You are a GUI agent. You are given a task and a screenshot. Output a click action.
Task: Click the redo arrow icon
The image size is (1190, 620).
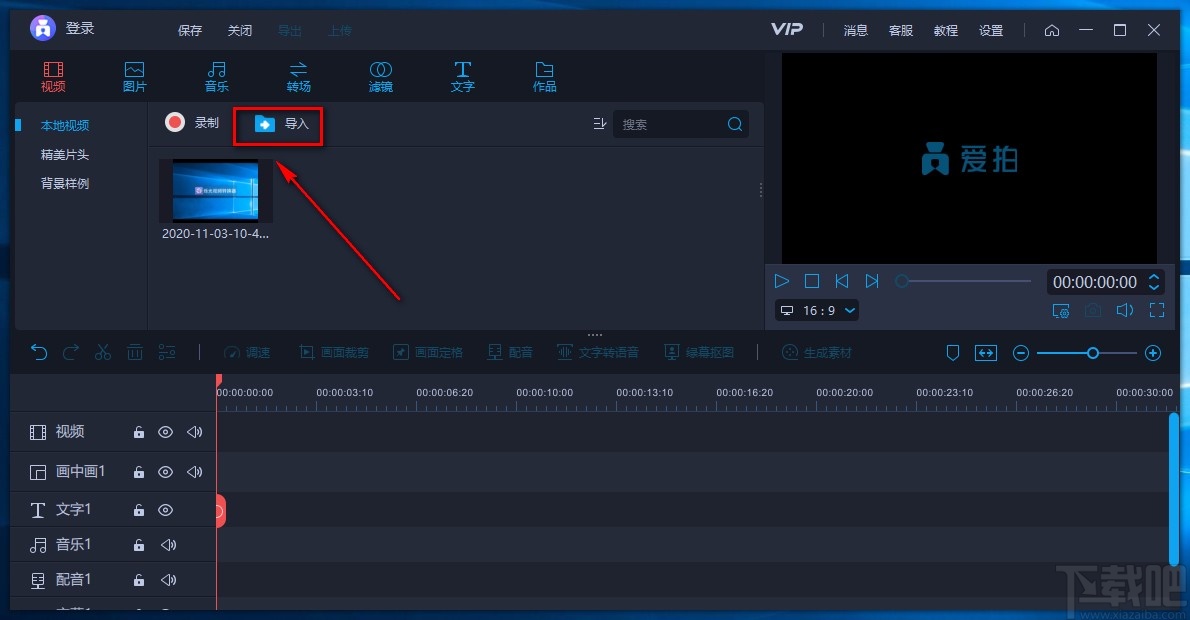tap(71, 352)
